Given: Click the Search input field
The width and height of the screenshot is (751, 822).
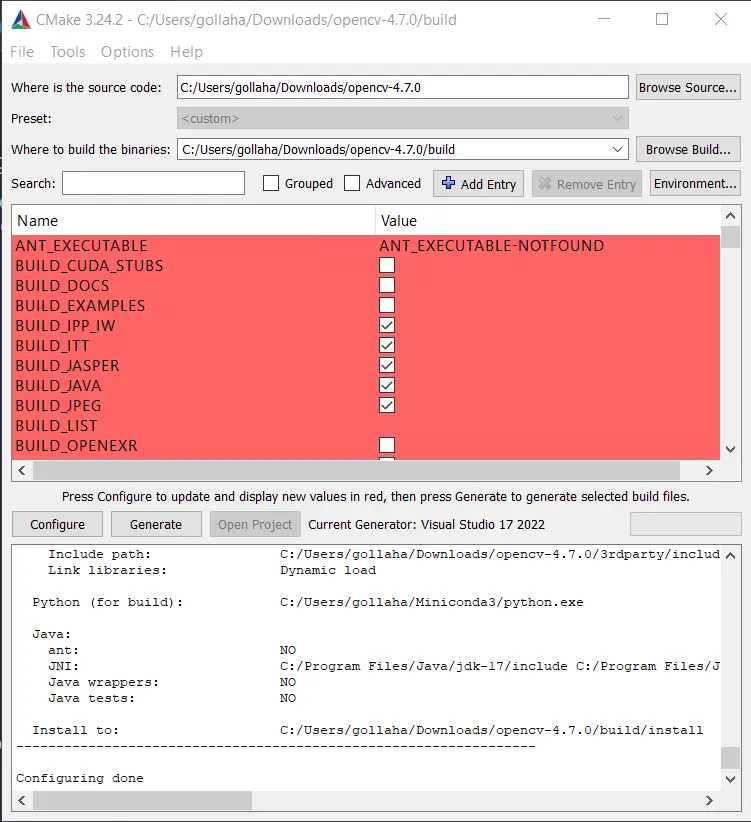Looking at the screenshot, I should point(154,183).
